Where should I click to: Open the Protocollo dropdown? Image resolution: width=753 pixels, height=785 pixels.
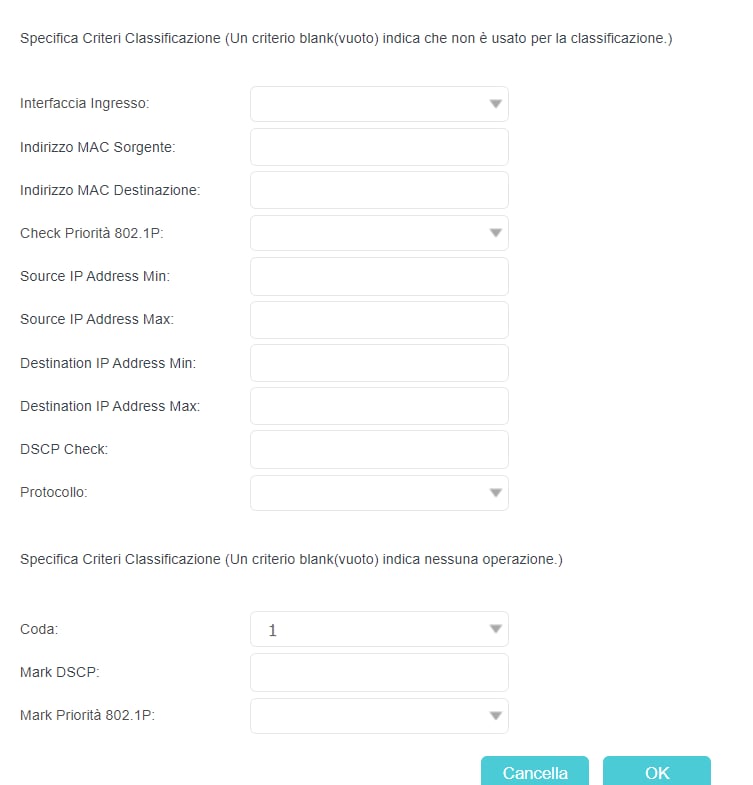click(x=378, y=493)
